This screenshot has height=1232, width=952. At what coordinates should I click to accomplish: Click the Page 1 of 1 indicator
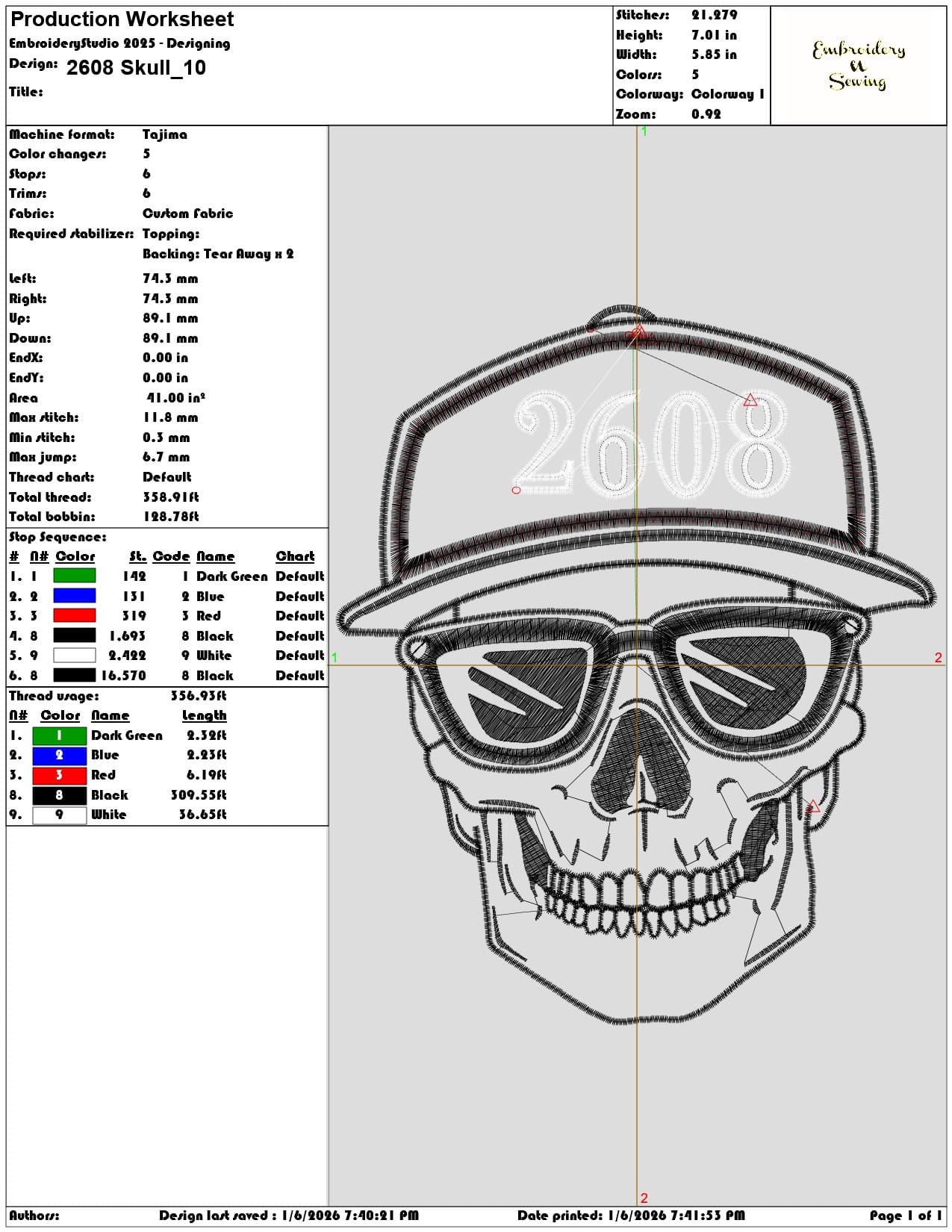(x=906, y=1216)
